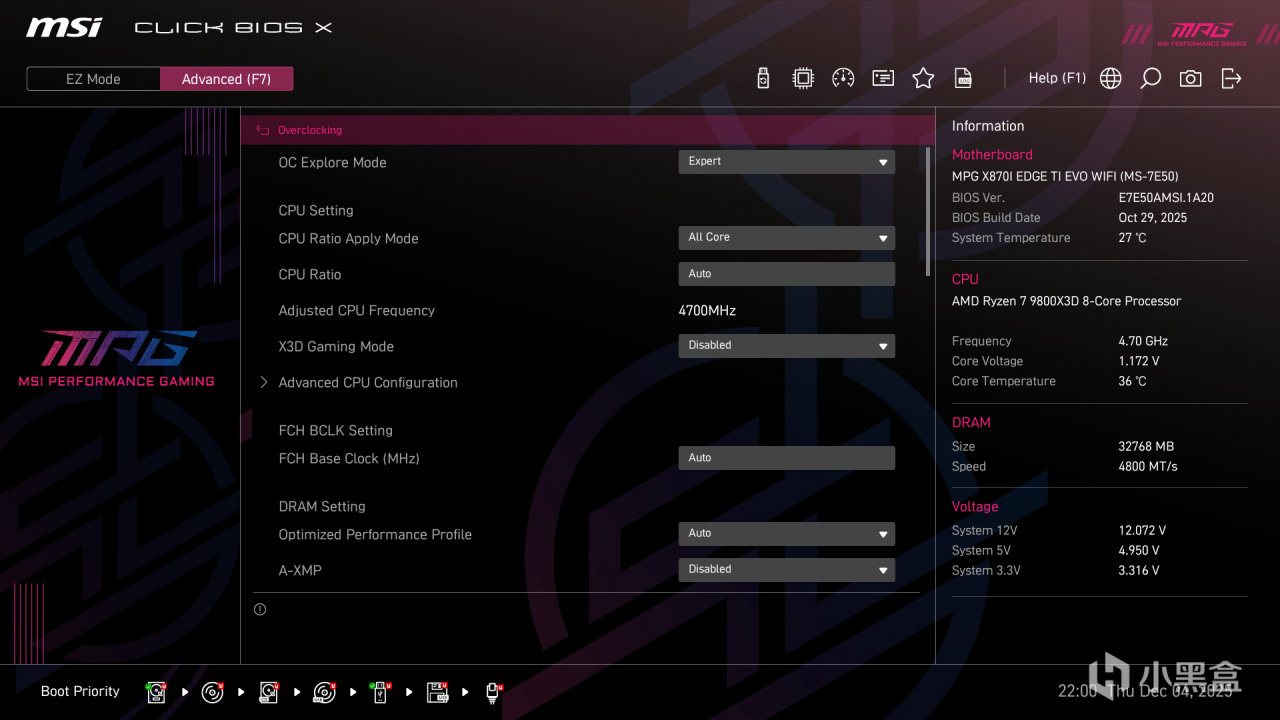Viewport: 1280px width, 720px height.
Task: Click the Core Temperature 36 °C value
Action: 1132,381
